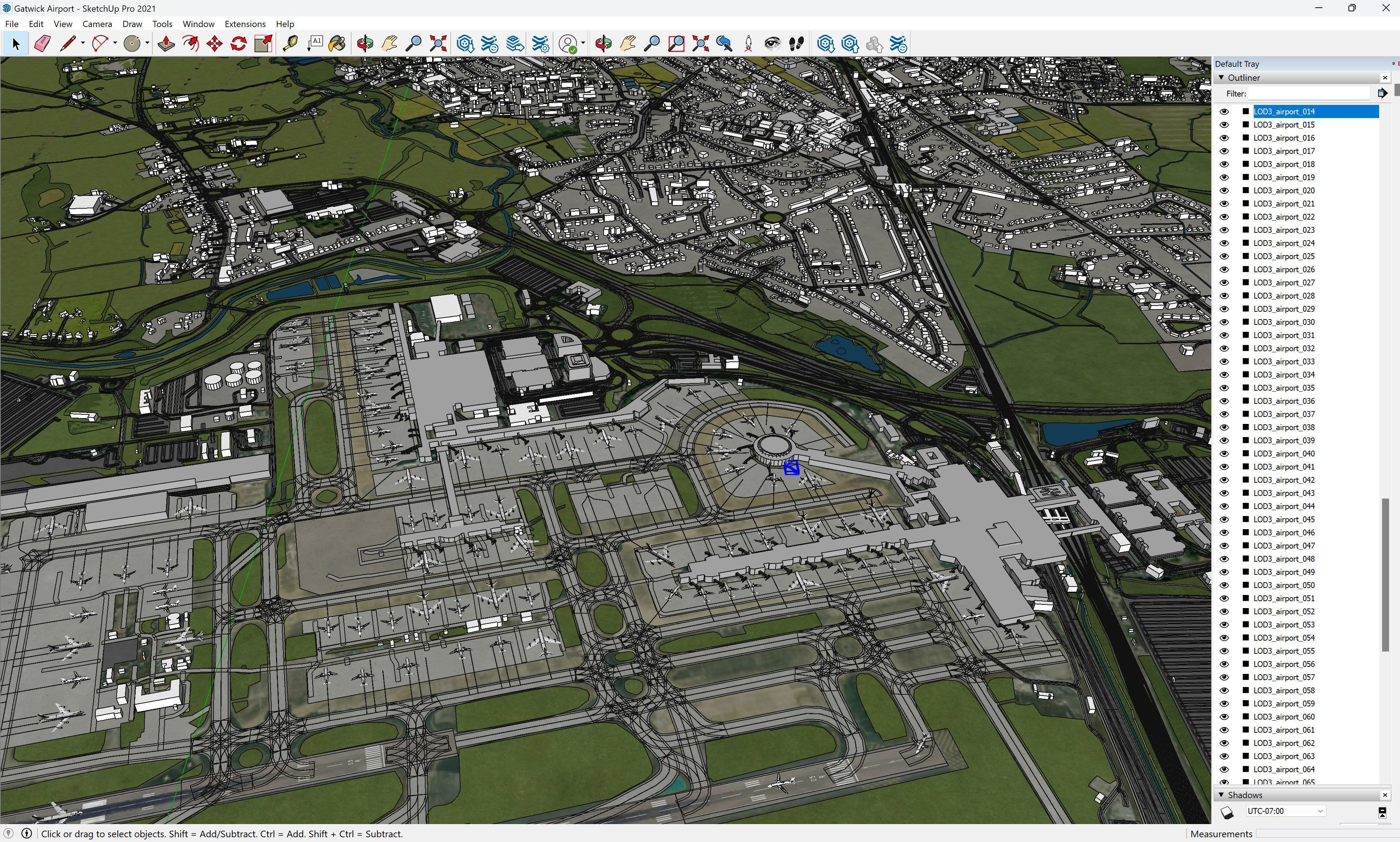Image resolution: width=1400 pixels, height=842 pixels.
Task: Choose the Position Camera tool
Action: click(748, 44)
